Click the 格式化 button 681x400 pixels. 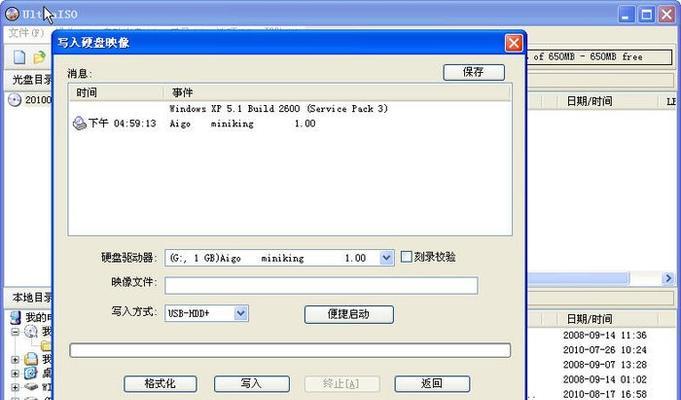pos(160,383)
